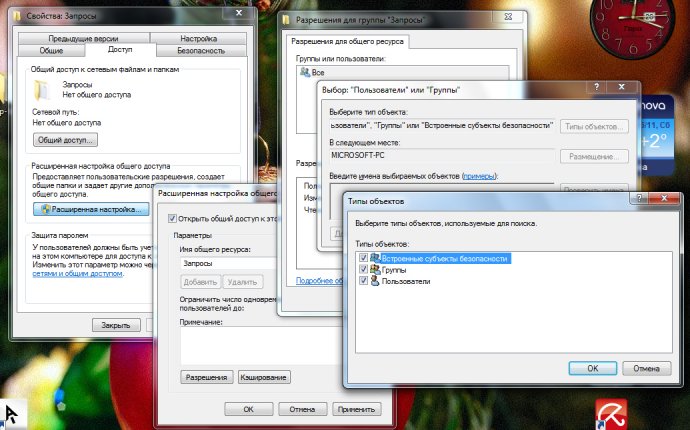Viewport: 690px width, 430px height.
Task: Switch to Общие tab
Action: [x=51, y=51]
